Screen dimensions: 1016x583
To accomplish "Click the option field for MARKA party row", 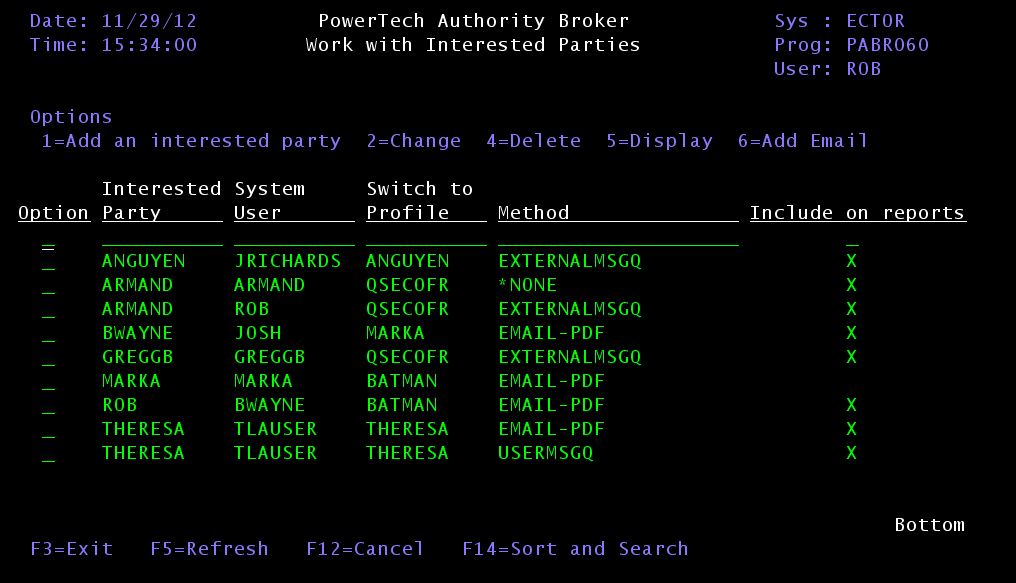I will 48,382.
